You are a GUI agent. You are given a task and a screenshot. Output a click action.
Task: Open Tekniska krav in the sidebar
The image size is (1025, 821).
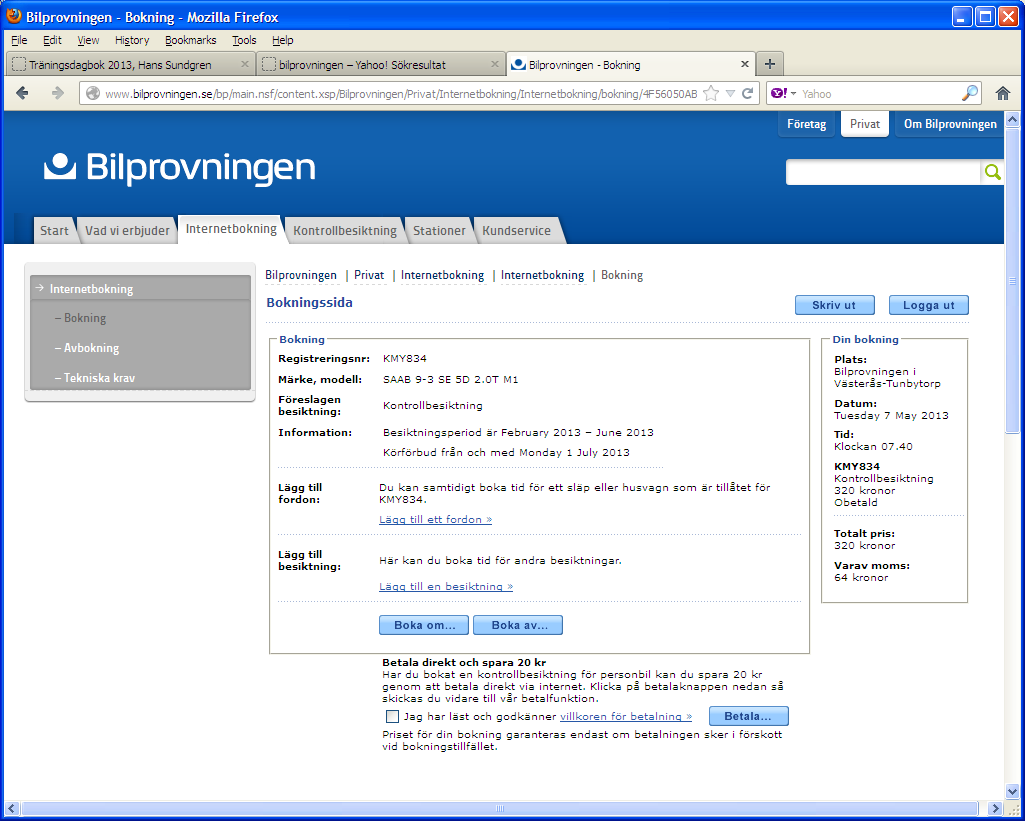pyautogui.click(x=99, y=378)
